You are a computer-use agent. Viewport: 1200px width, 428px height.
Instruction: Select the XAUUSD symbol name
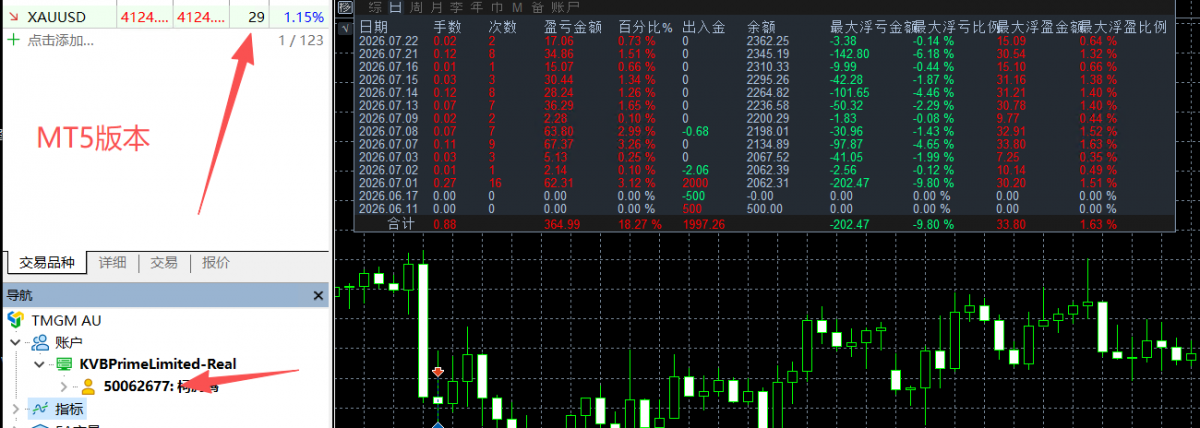coord(56,17)
